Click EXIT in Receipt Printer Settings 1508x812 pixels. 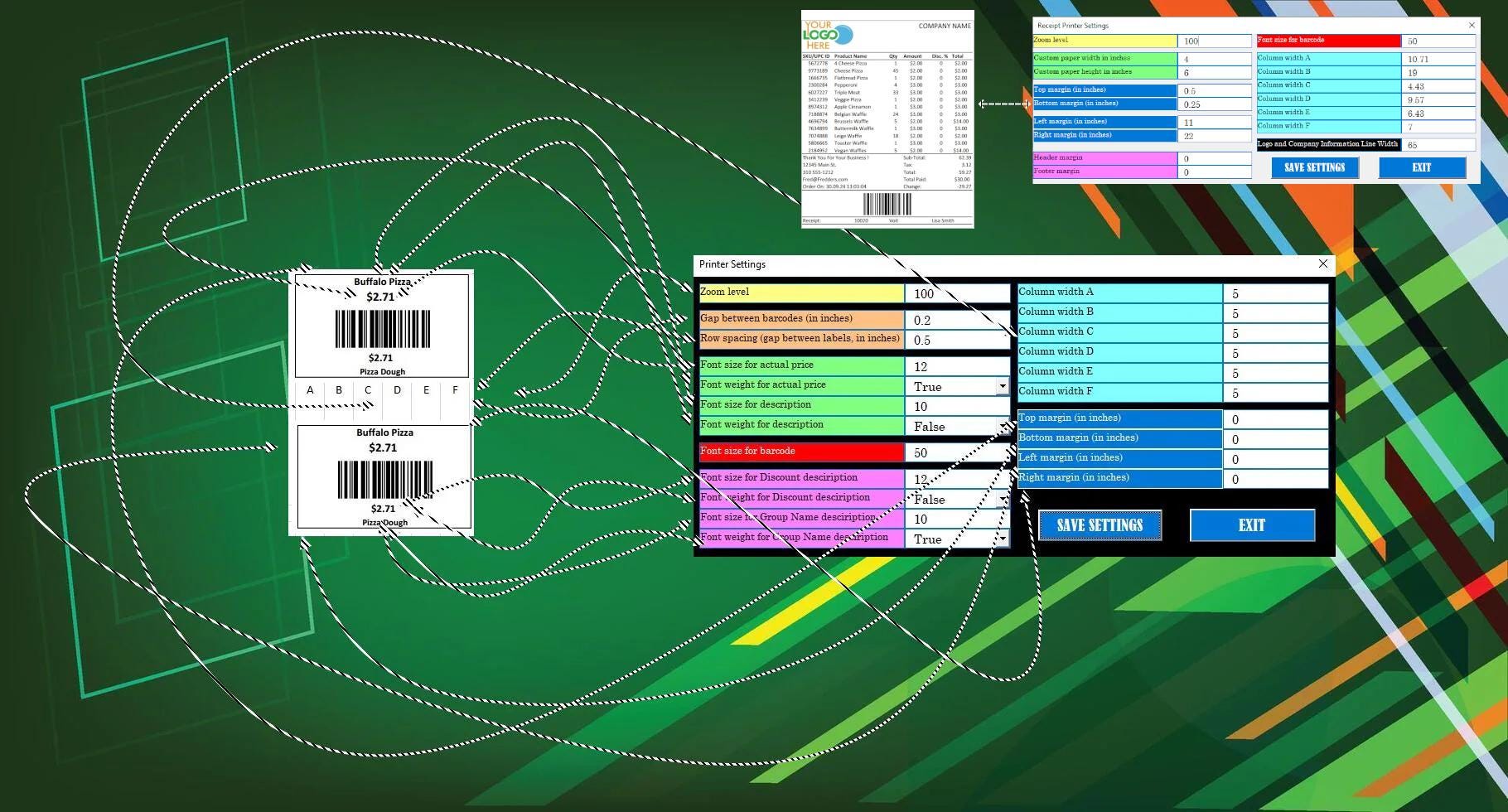[1422, 167]
